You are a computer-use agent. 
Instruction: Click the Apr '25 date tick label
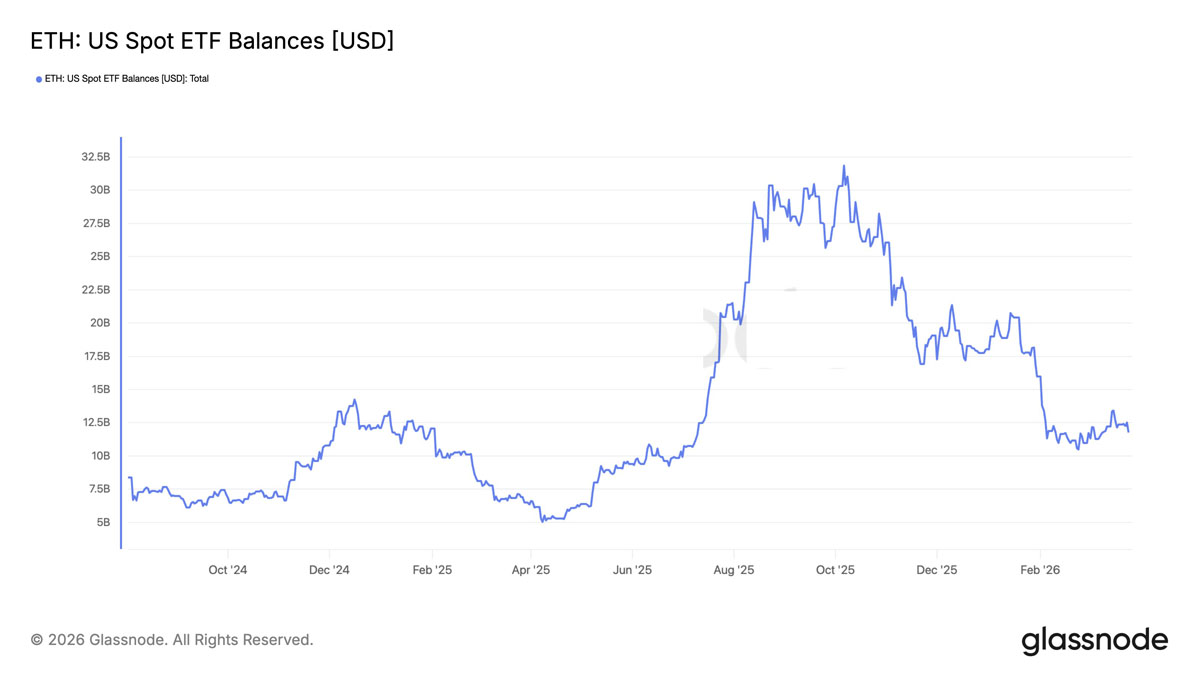pyautogui.click(x=530, y=570)
